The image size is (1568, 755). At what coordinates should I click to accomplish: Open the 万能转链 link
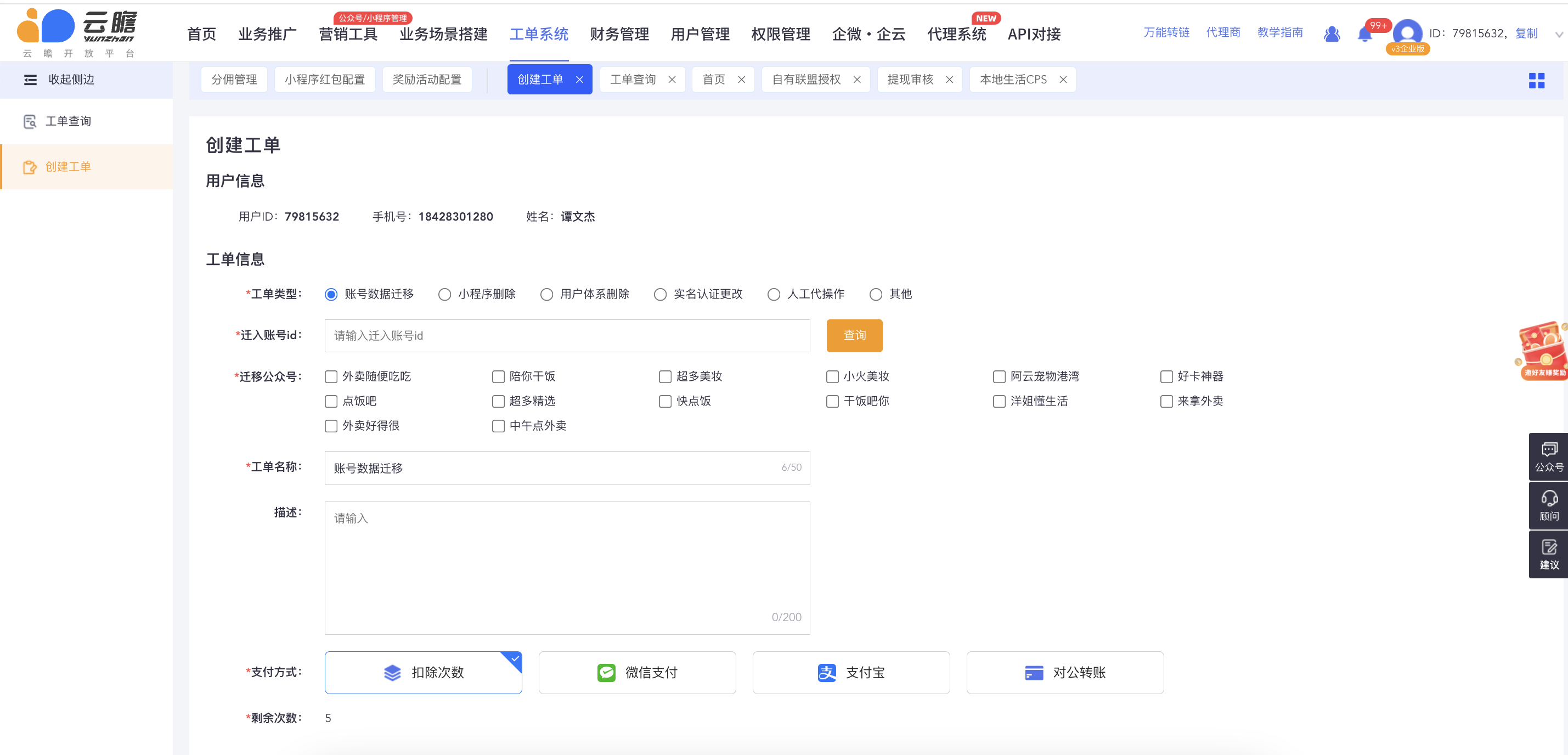1166,33
